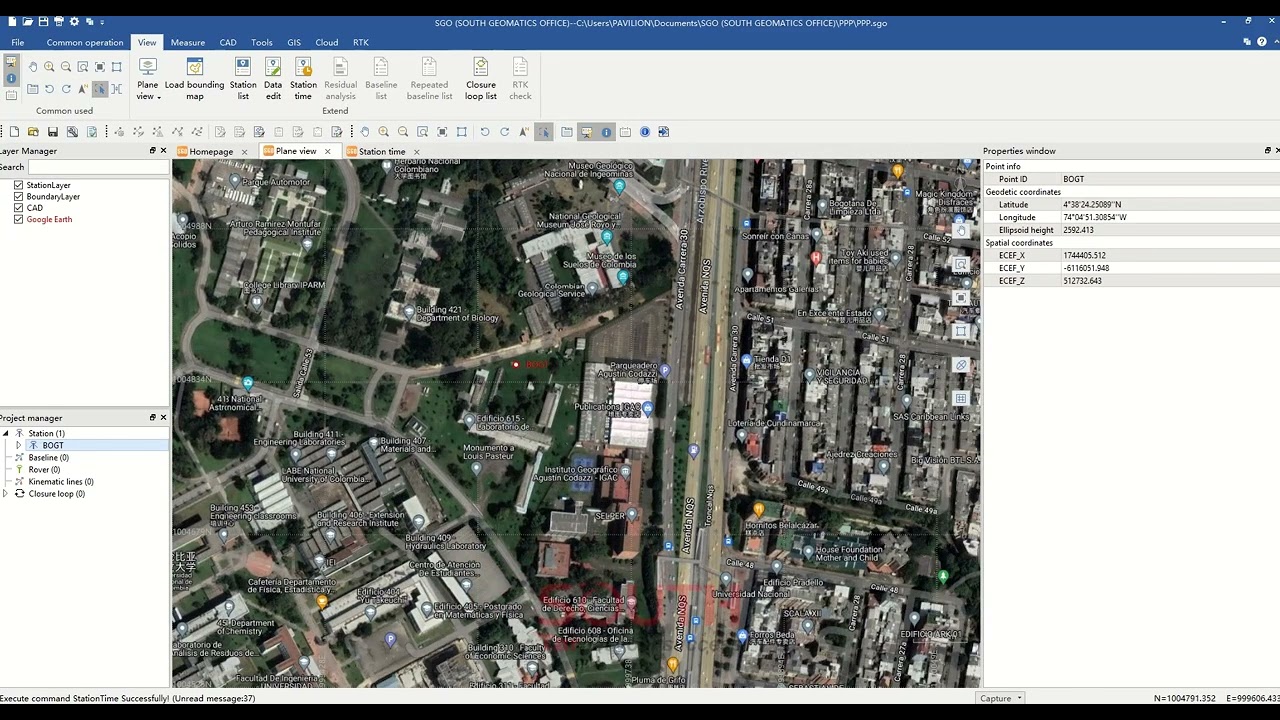1280x720 pixels.
Task: Click the settings gear in title bar
Action: [74, 22]
